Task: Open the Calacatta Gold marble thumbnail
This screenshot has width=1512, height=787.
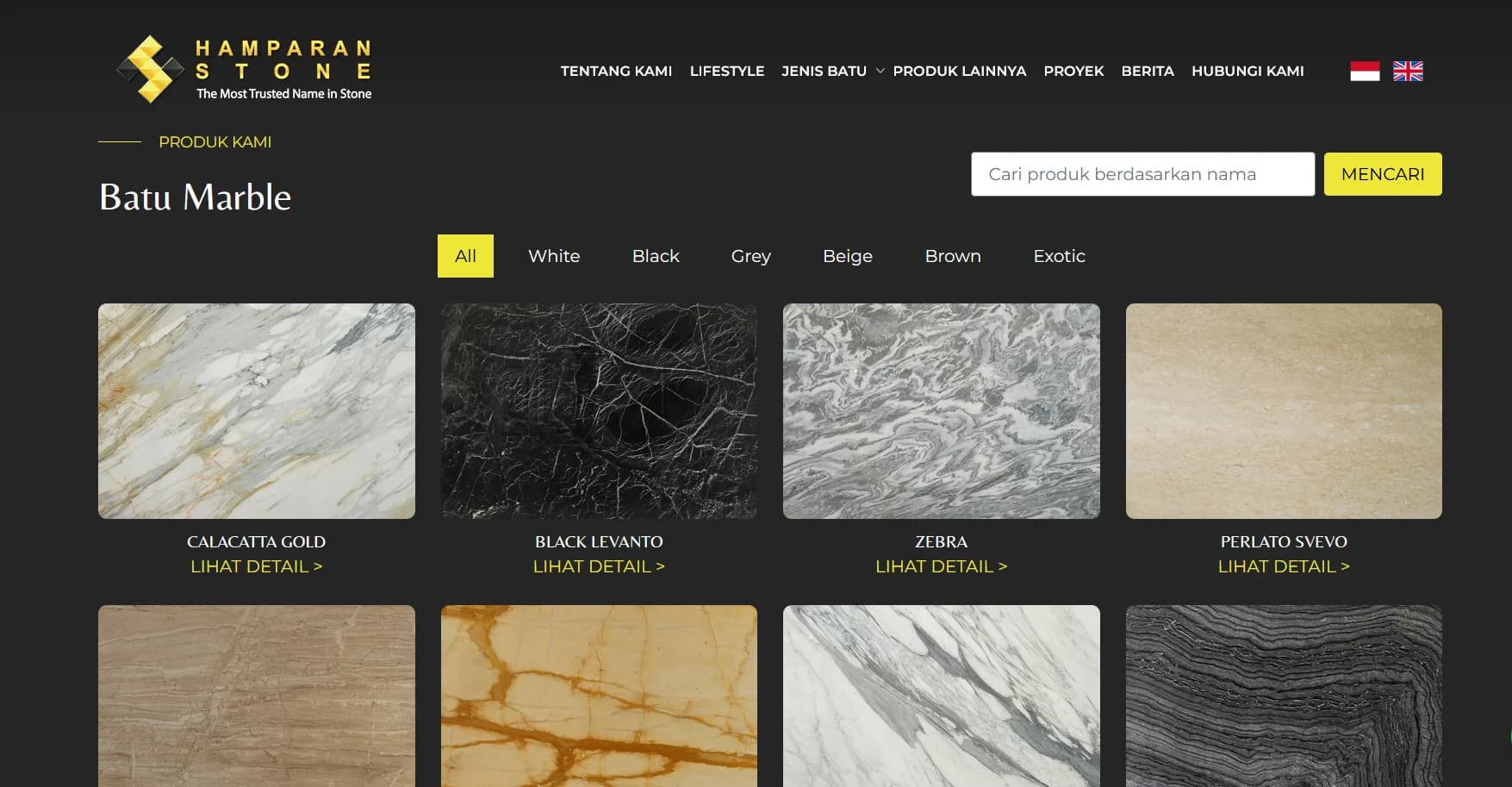Action: [257, 411]
